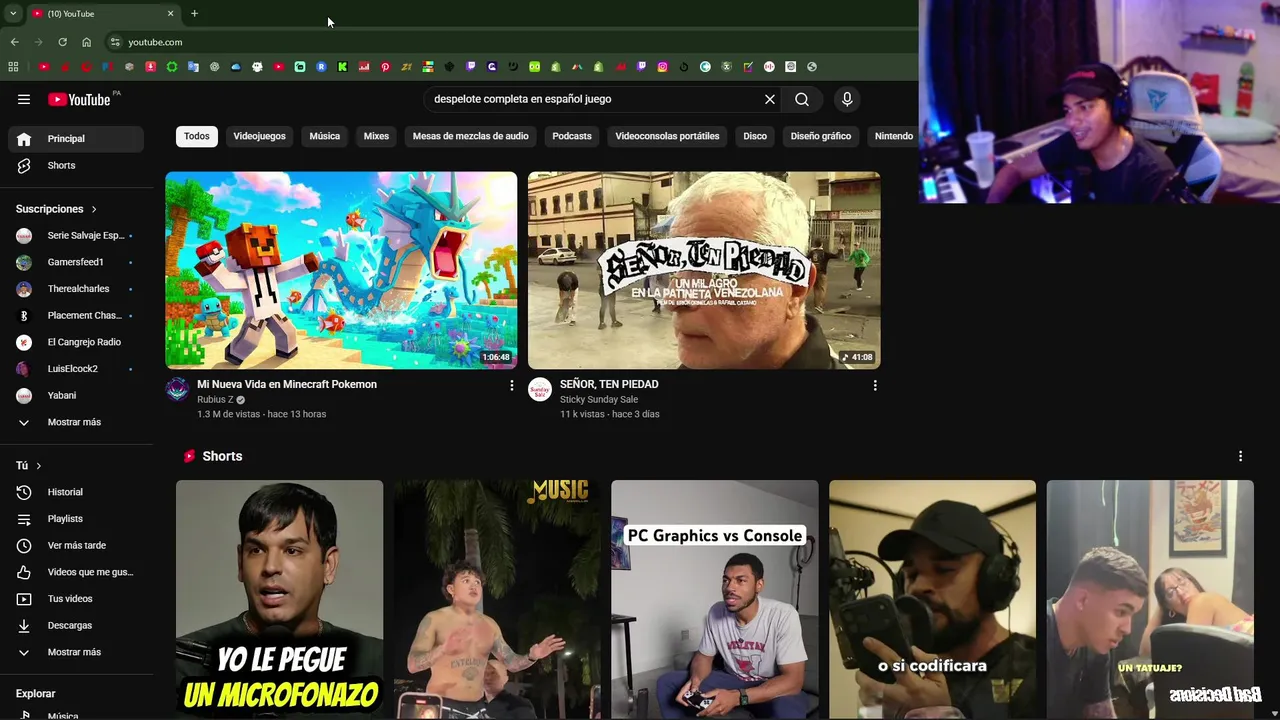
Task: Go to Principal in the sidebar
Action: 76,139
